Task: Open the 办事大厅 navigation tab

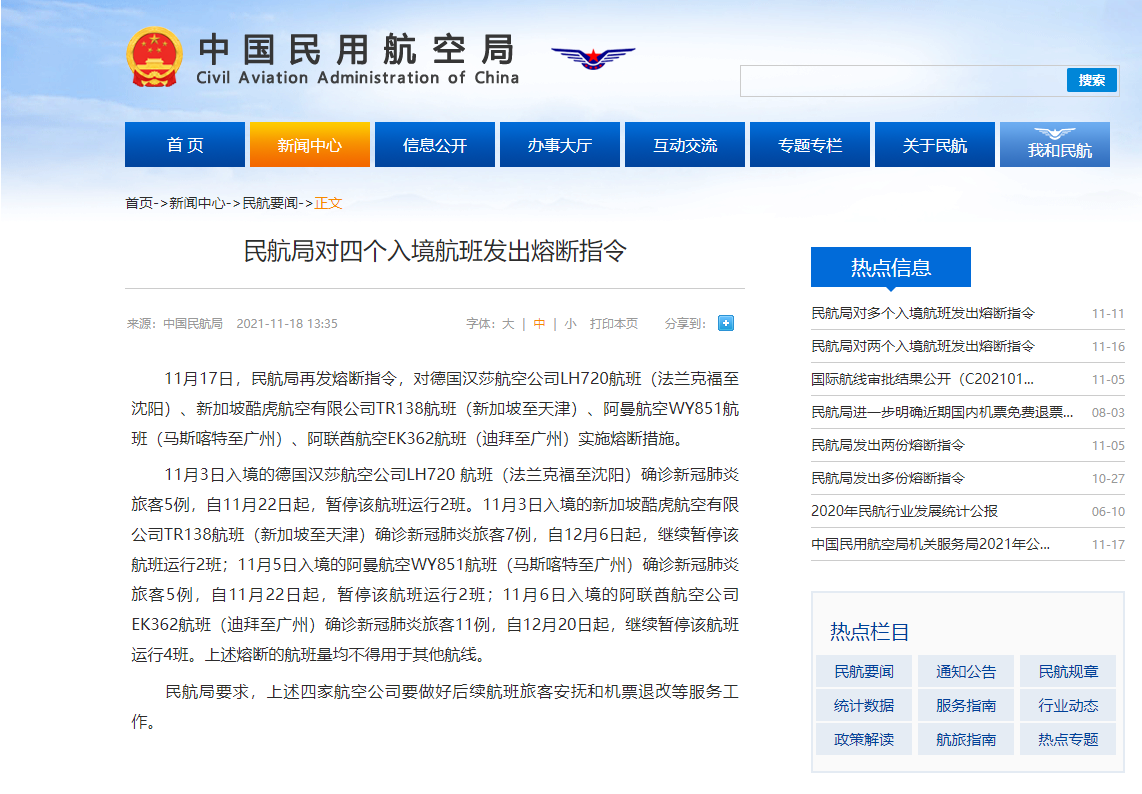Action: click(560, 145)
